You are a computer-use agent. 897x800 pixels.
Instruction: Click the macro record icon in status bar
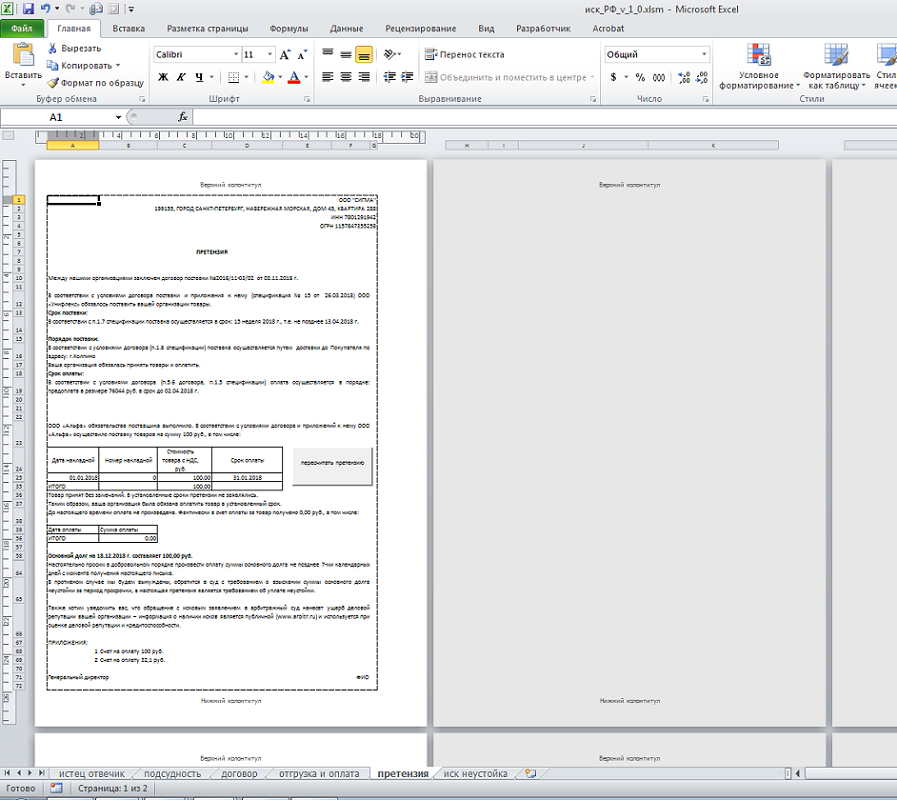coord(56,788)
